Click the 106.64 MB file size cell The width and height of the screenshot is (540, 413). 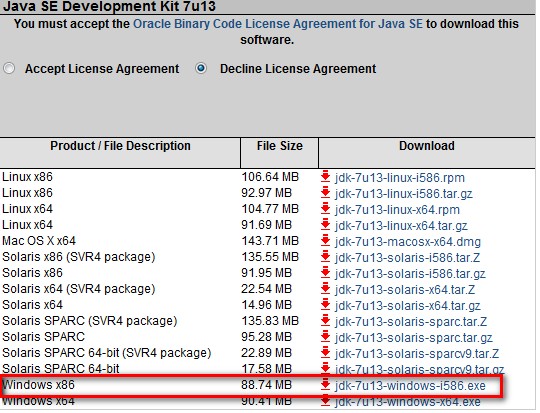(x=270, y=176)
